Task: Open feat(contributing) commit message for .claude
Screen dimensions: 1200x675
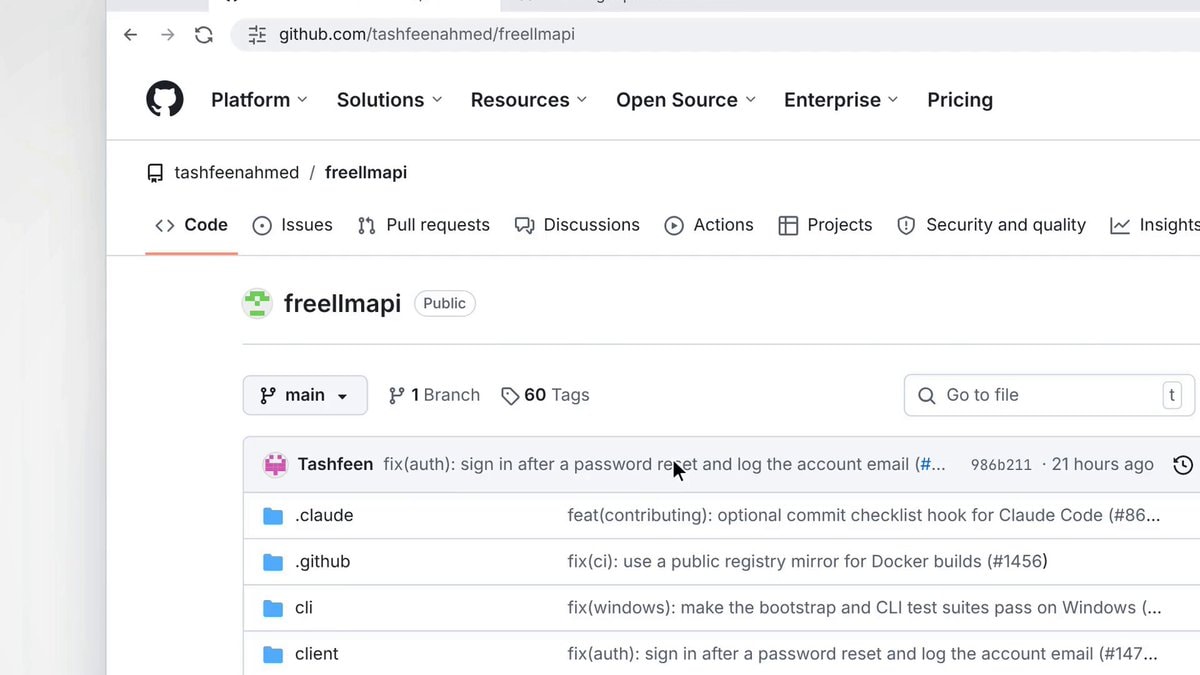Action: point(864,516)
